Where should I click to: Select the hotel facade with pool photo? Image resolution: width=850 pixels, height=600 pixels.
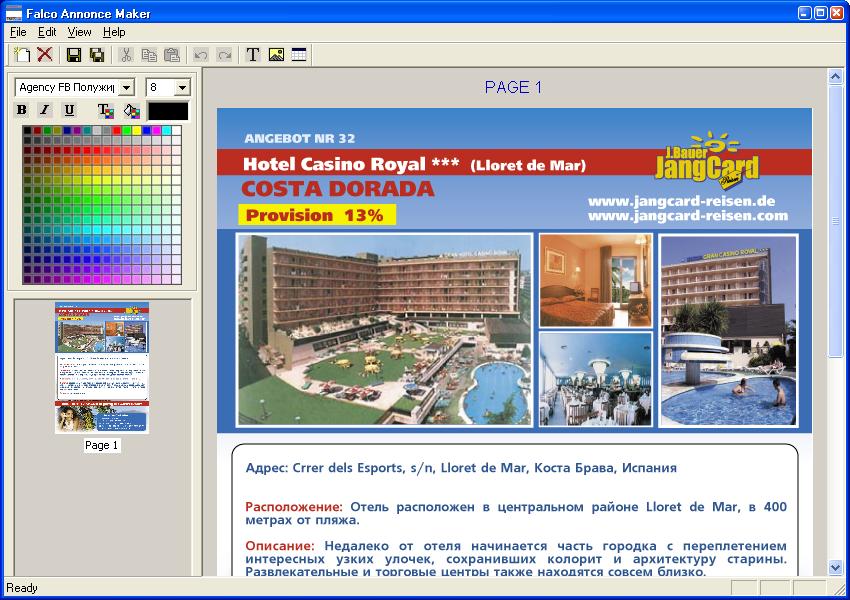(x=728, y=331)
